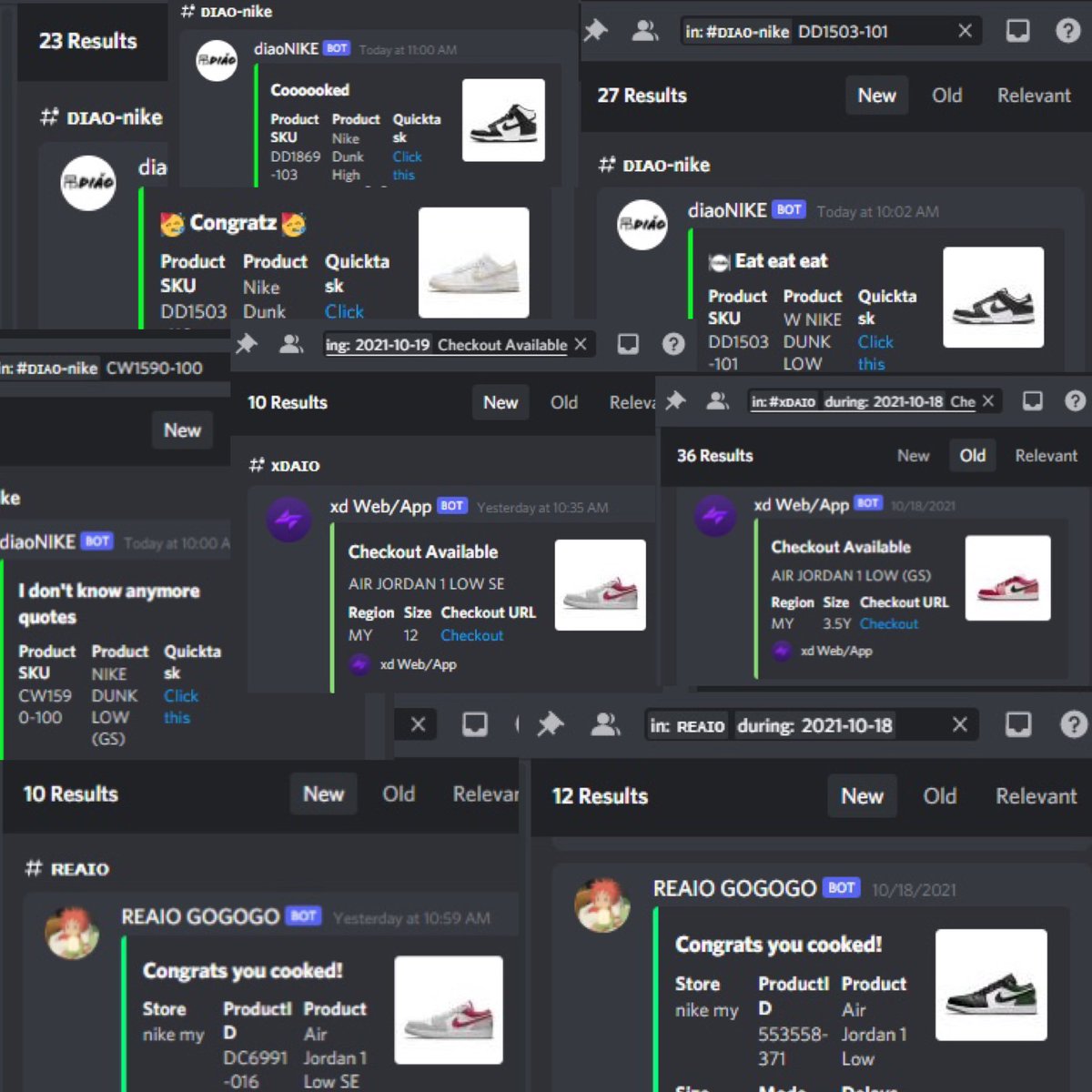Switch to the Old tab in the bottom-left panel
The width and height of the screenshot is (1092, 1092).
click(x=399, y=794)
